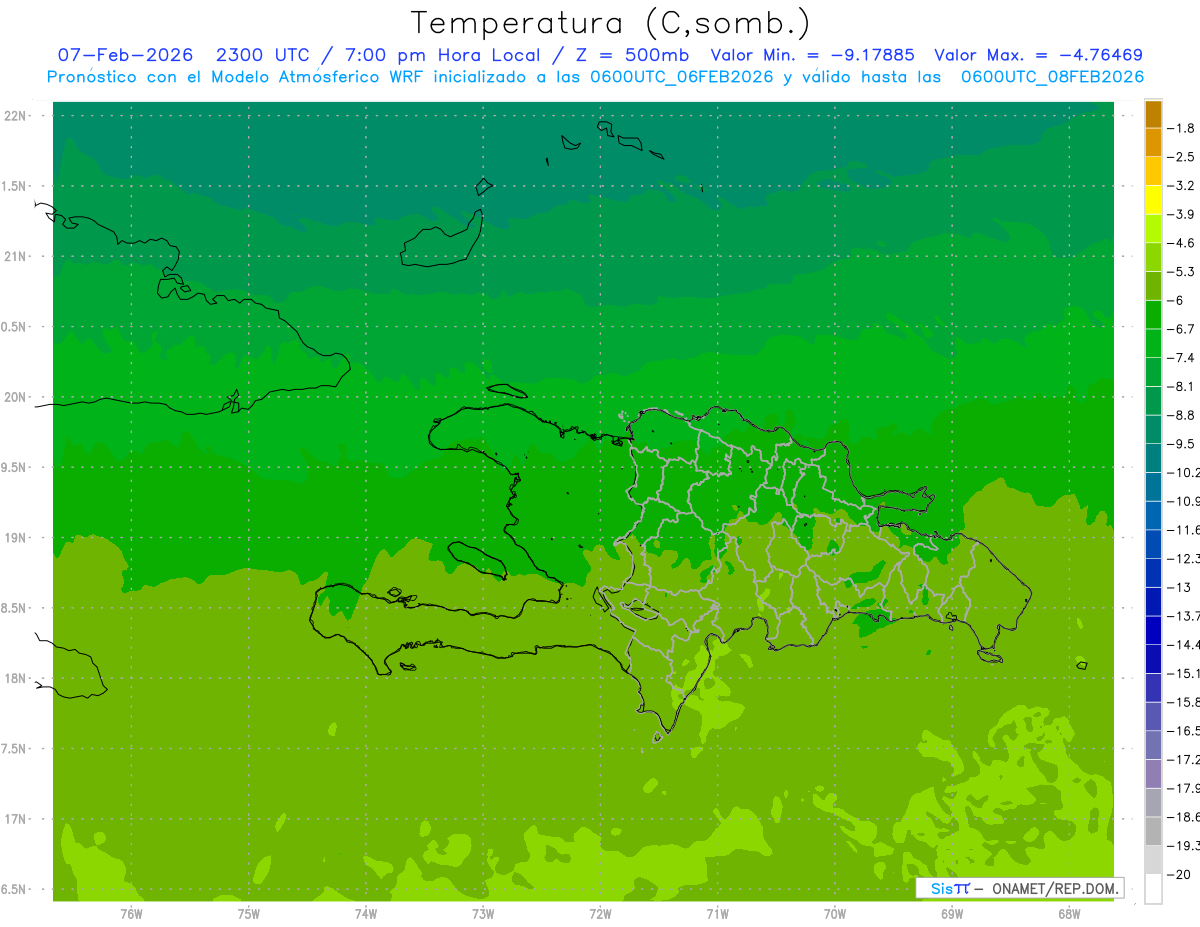Click the -11.6 colorbar value
1200x927 pixels.
pyautogui.click(x=1184, y=529)
